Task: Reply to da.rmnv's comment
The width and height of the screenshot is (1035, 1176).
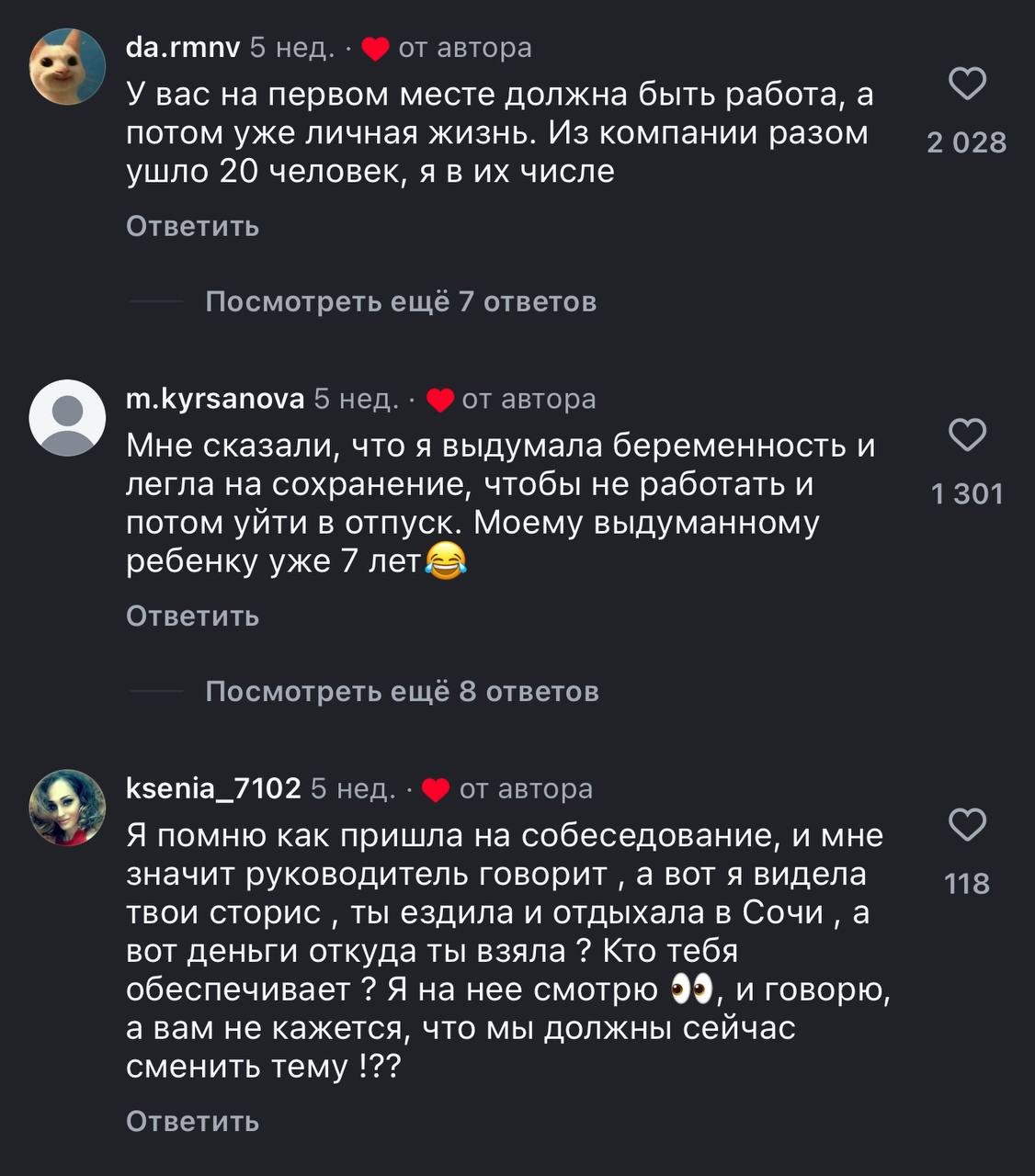Action: [x=192, y=226]
